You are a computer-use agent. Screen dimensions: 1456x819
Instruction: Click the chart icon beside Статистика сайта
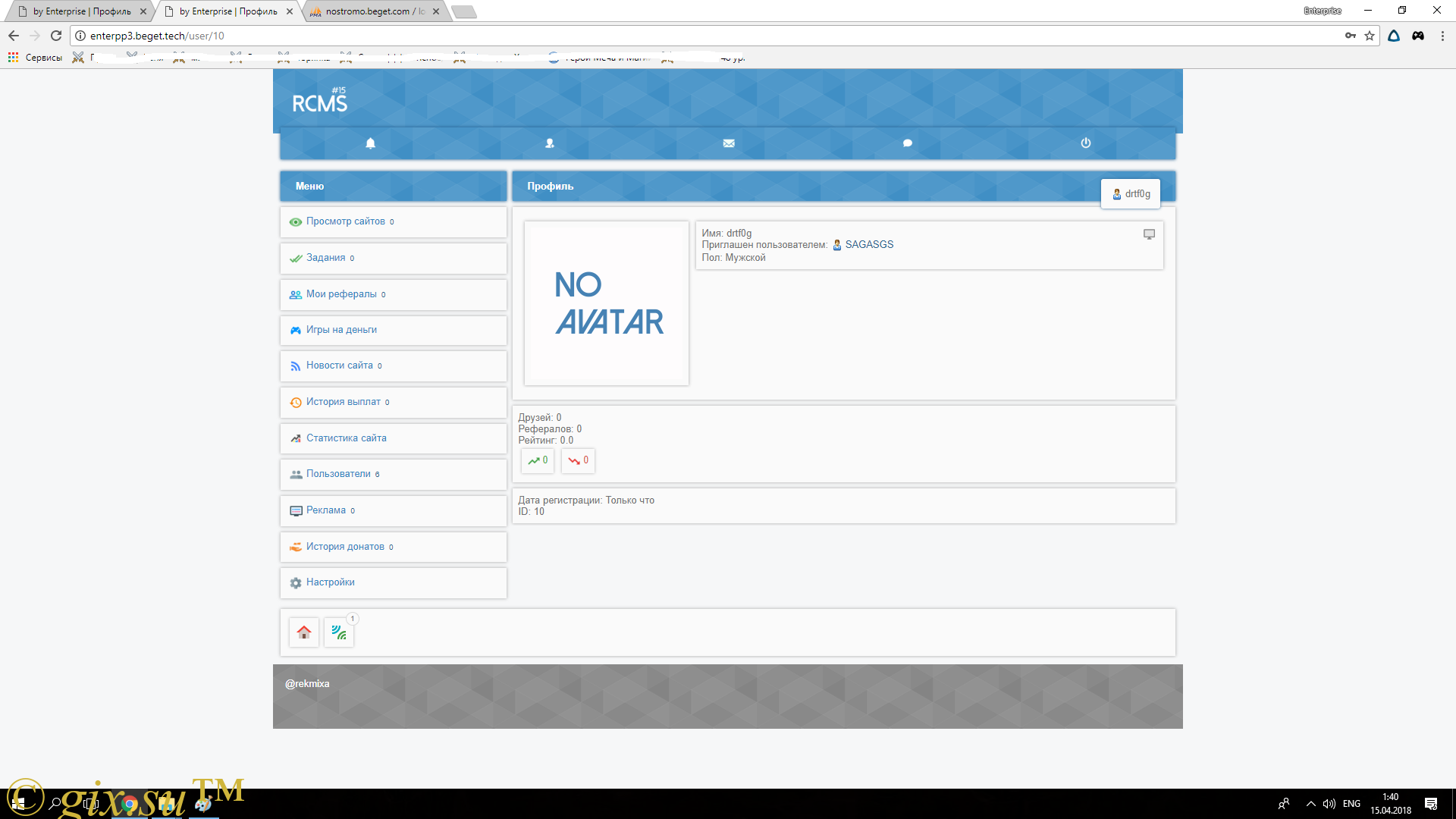(296, 438)
